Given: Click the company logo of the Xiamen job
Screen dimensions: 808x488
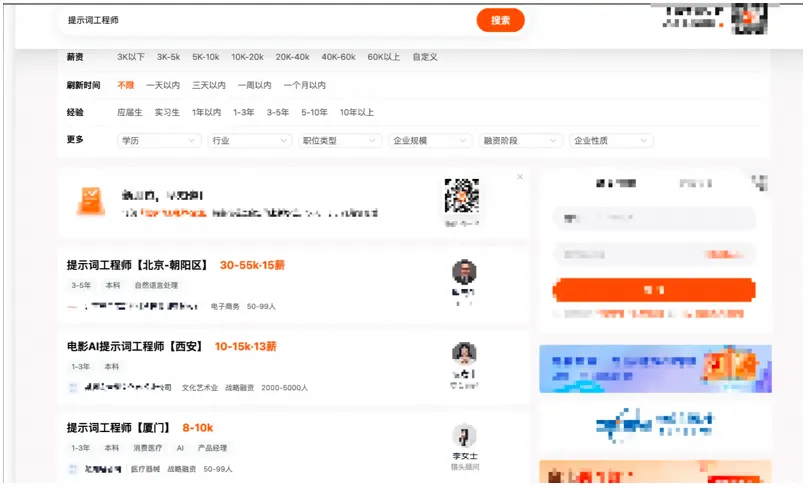Looking at the screenshot, I should [73, 469].
